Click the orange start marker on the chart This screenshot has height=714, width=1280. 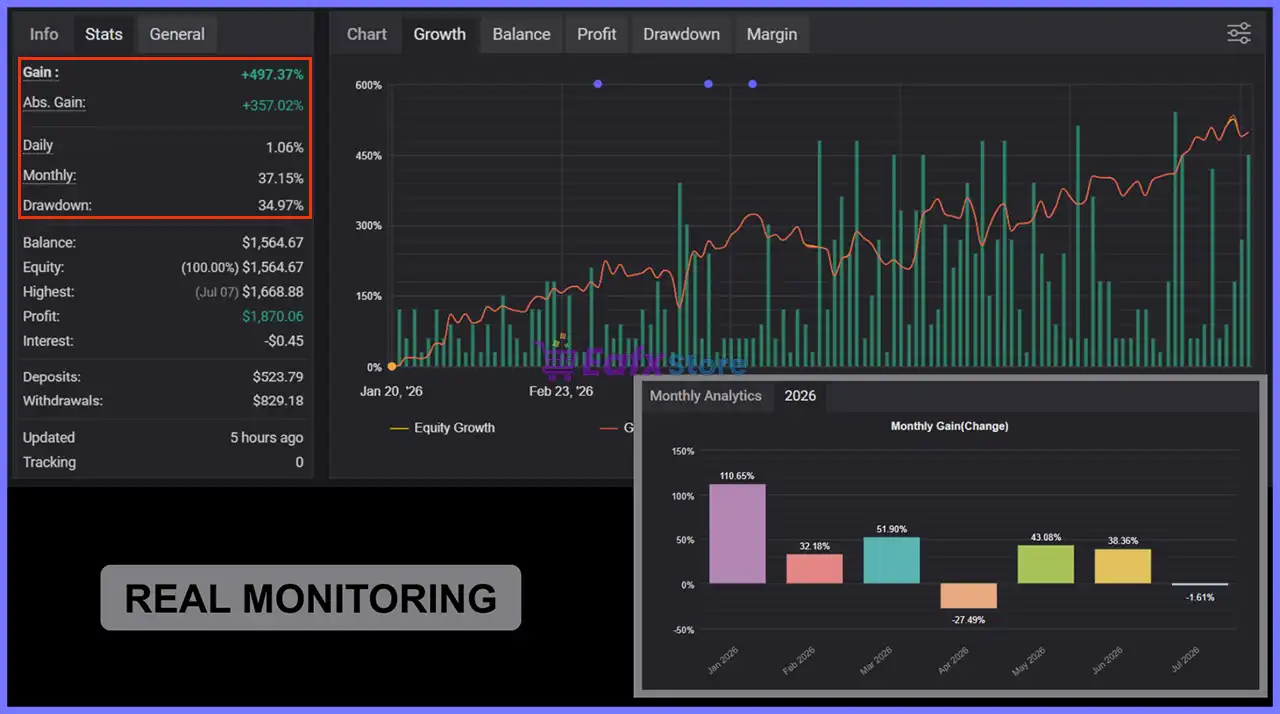(x=391, y=367)
